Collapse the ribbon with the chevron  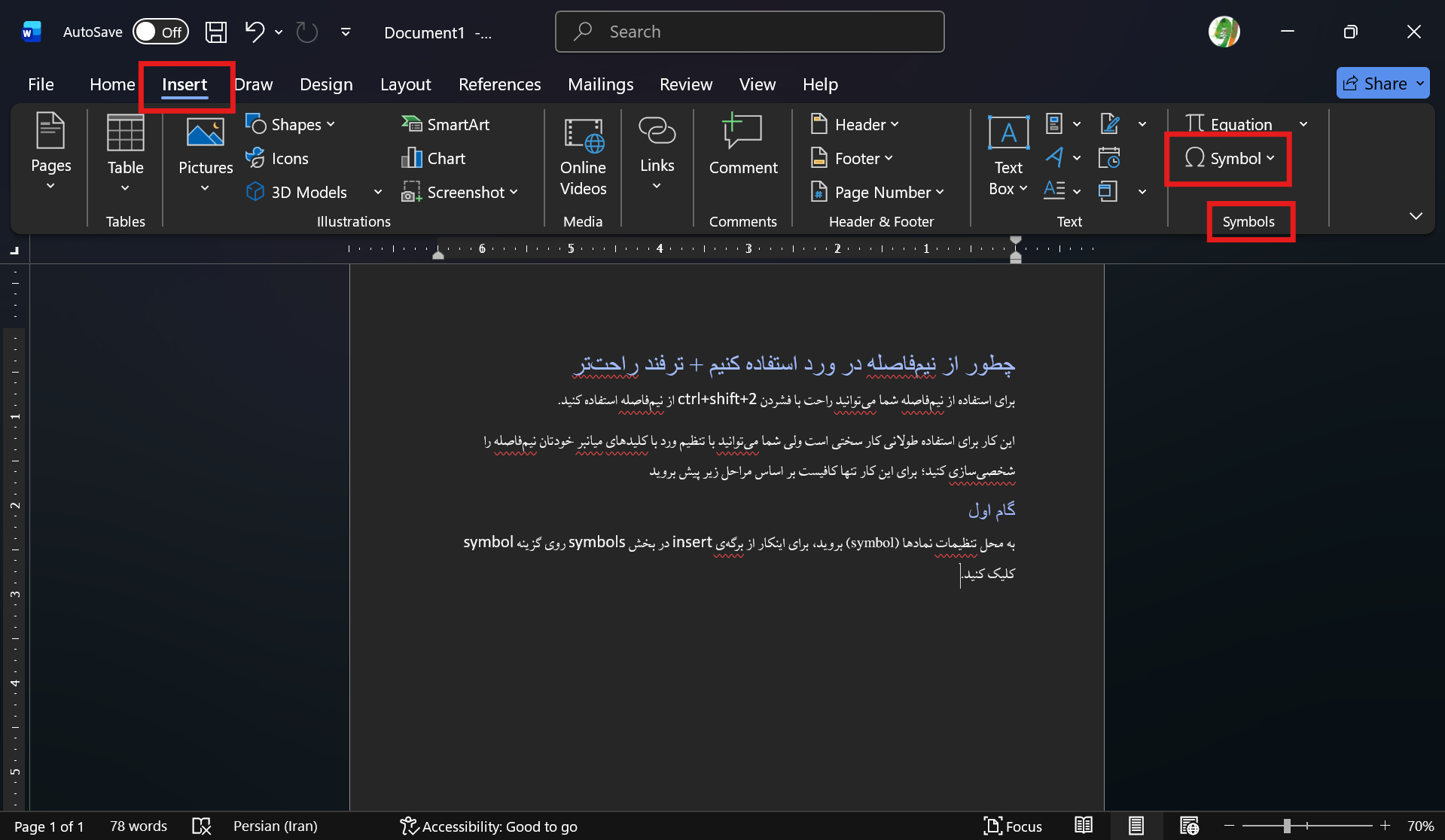coord(1416,216)
